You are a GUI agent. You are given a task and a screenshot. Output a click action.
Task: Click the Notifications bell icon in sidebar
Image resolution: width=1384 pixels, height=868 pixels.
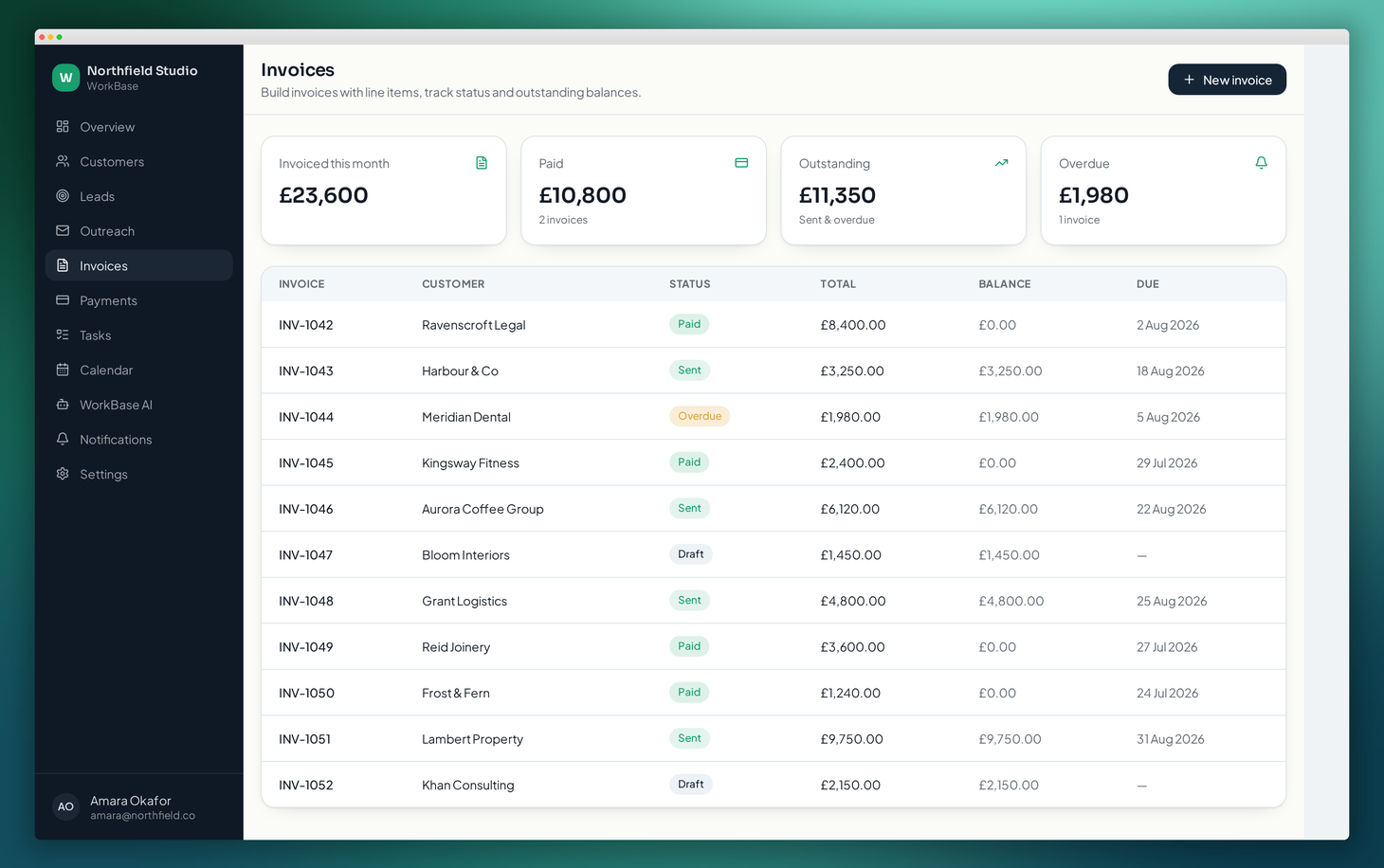pyautogui.click(x=63, y=440)
